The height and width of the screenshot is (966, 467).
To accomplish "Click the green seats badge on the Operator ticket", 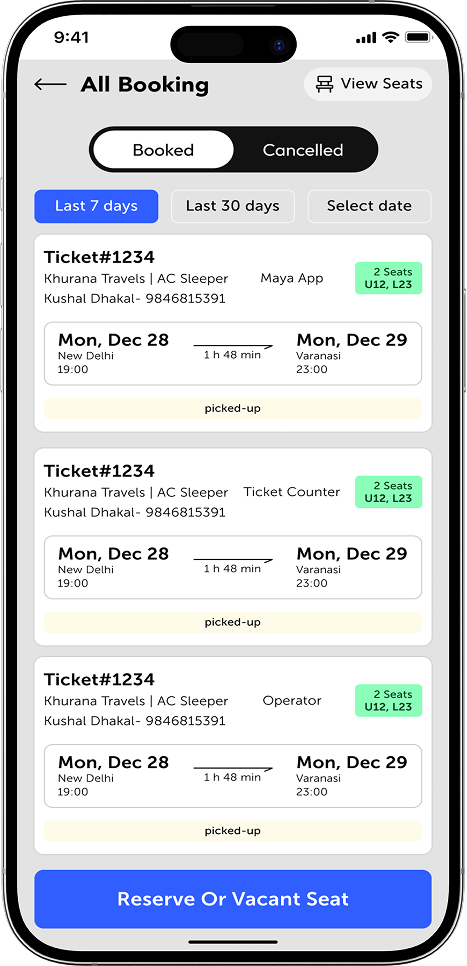I will pos(388,700).
